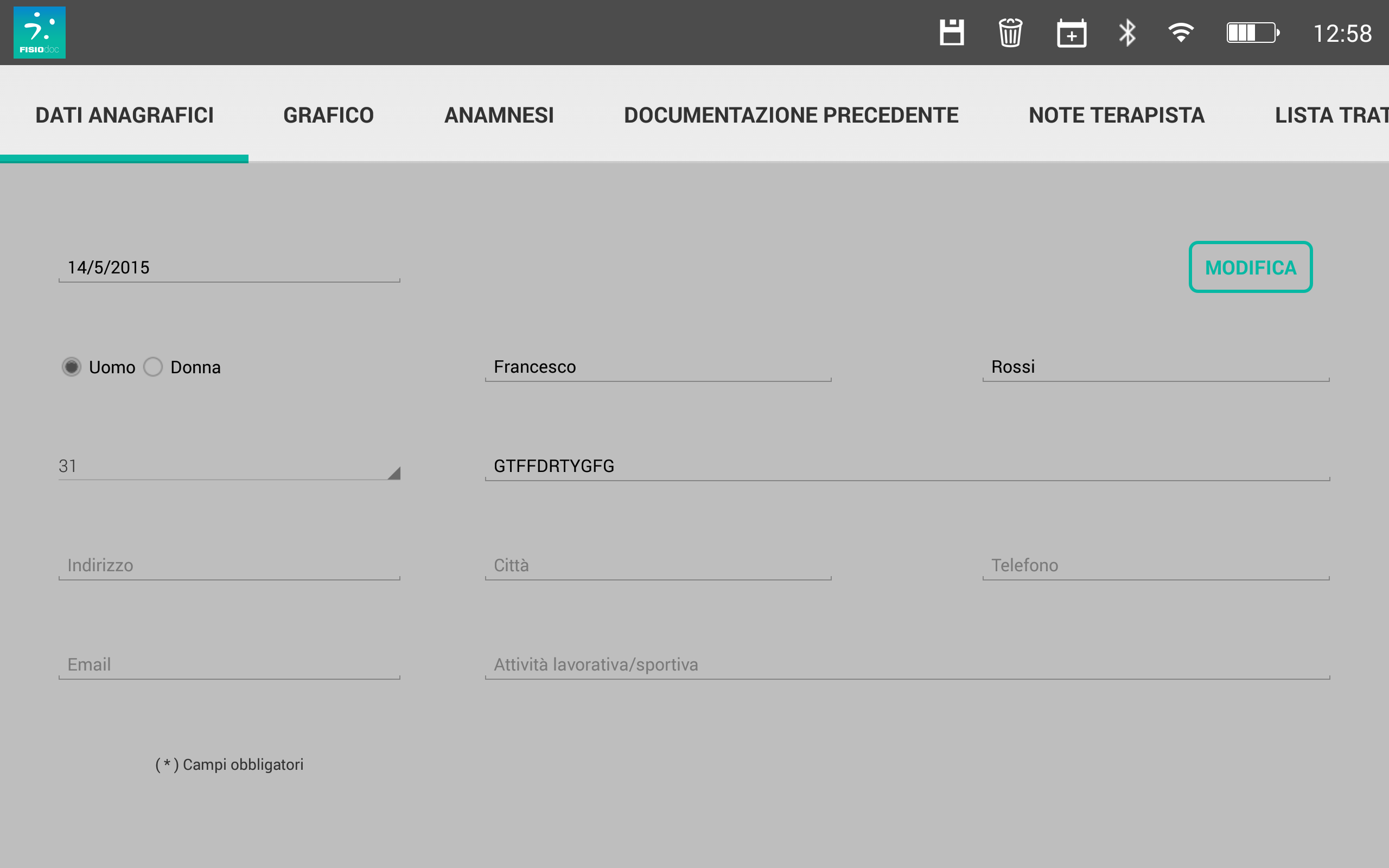This screenshot has width=1389, height=868.
Task: Open the Anamnesi tab
Action: point(499,115)
